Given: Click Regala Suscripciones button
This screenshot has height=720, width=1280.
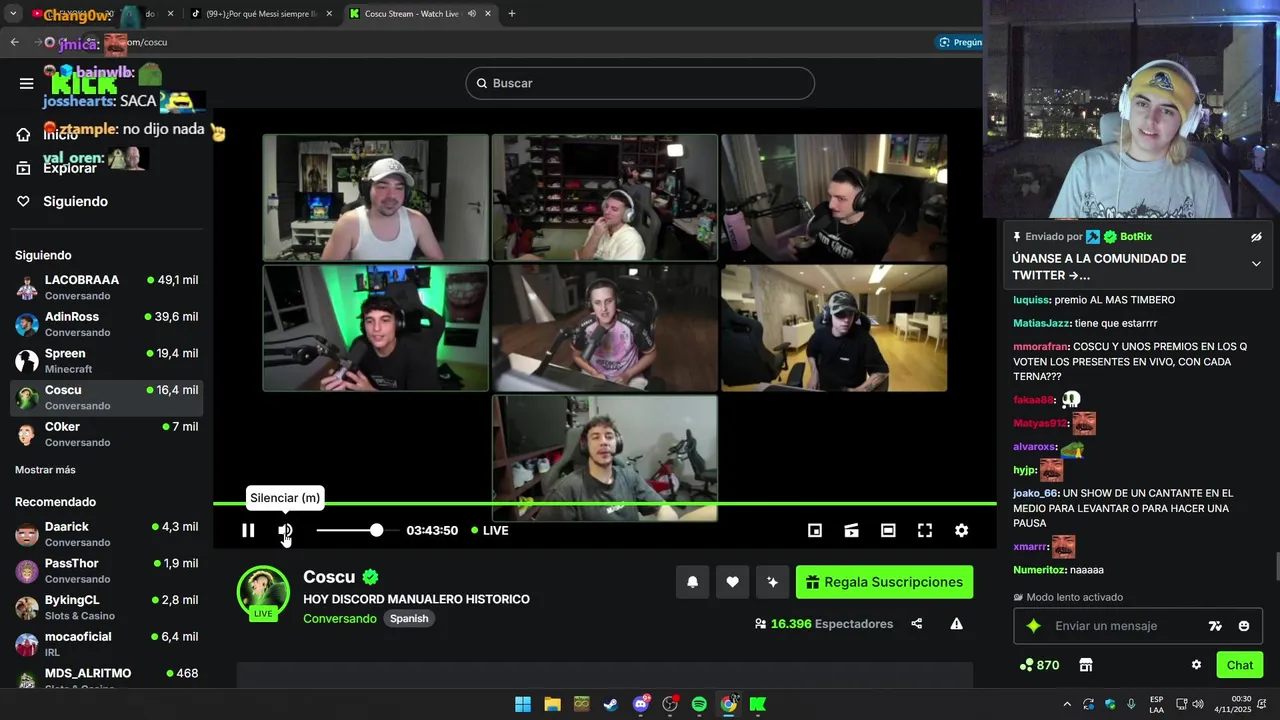Looking at the screenshot, I should click(884, 582).
